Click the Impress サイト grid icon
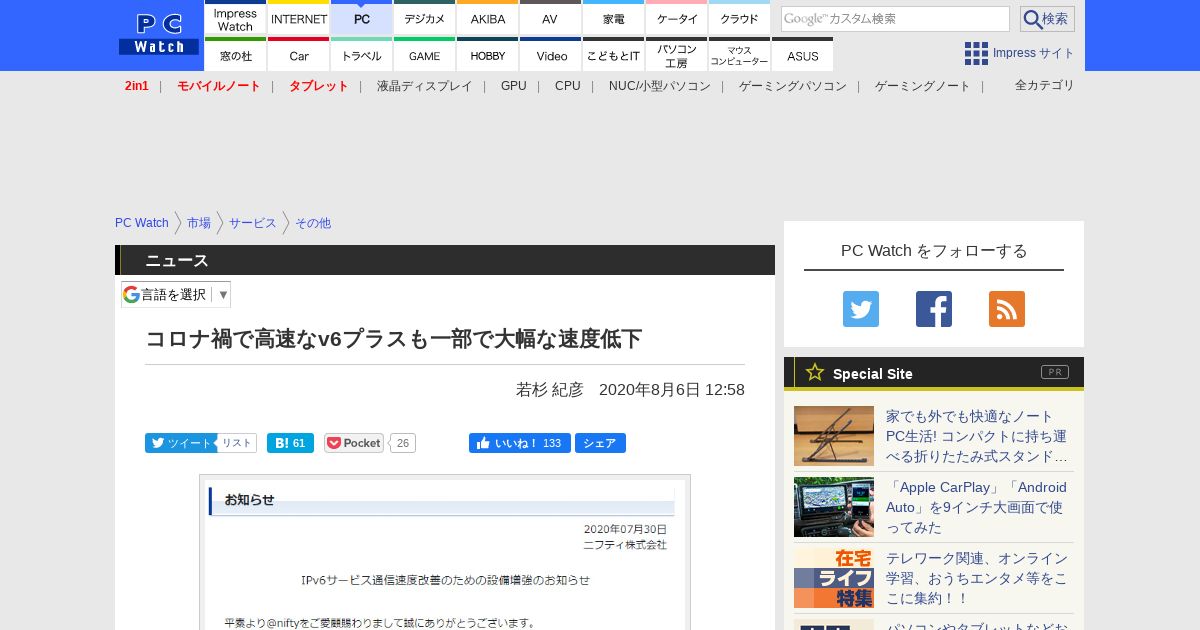Screen dimensions: 1200x630 pyautogui.click(x=976, y=53)
